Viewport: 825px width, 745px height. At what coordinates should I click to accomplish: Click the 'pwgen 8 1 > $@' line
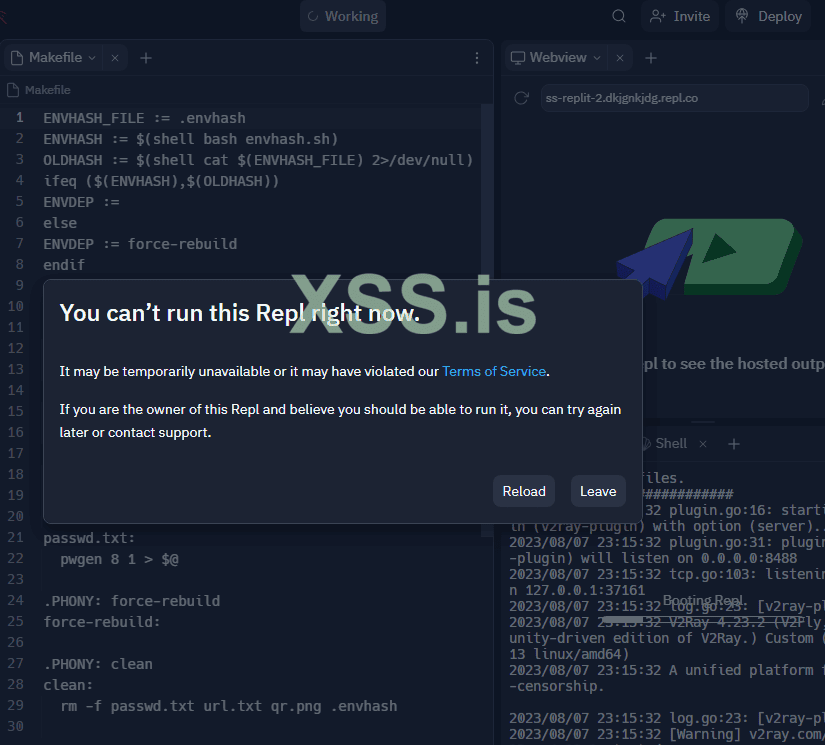click(x=119, y=559)
